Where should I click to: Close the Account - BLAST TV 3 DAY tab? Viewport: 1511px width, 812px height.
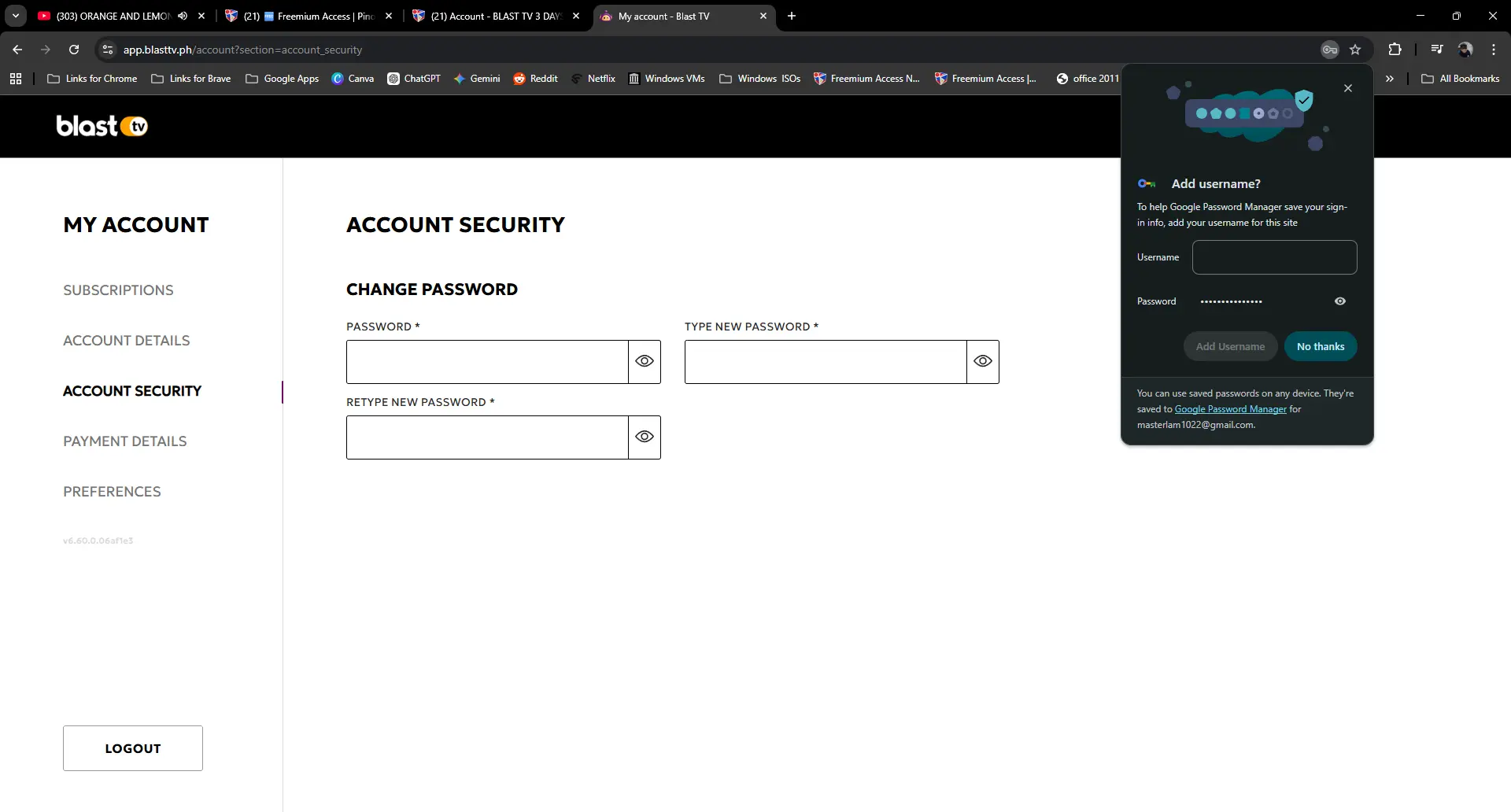coord(576,16)
